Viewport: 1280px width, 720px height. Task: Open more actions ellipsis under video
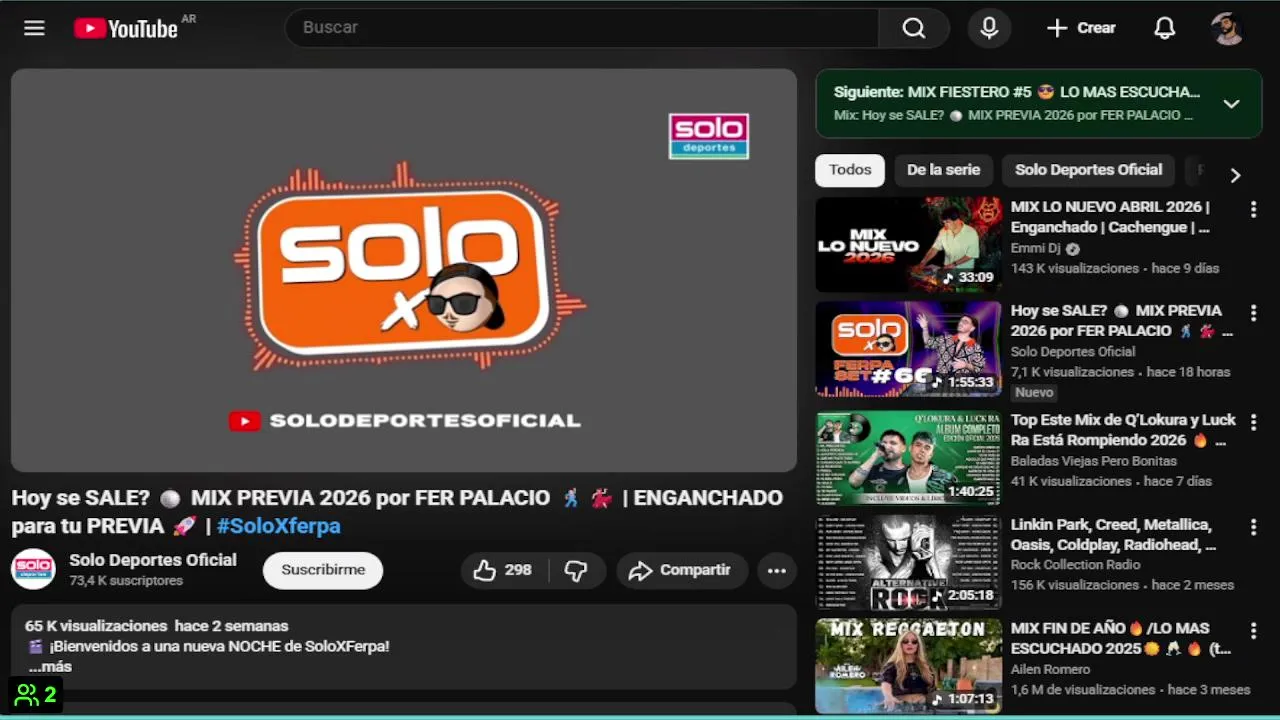(776, 570)
